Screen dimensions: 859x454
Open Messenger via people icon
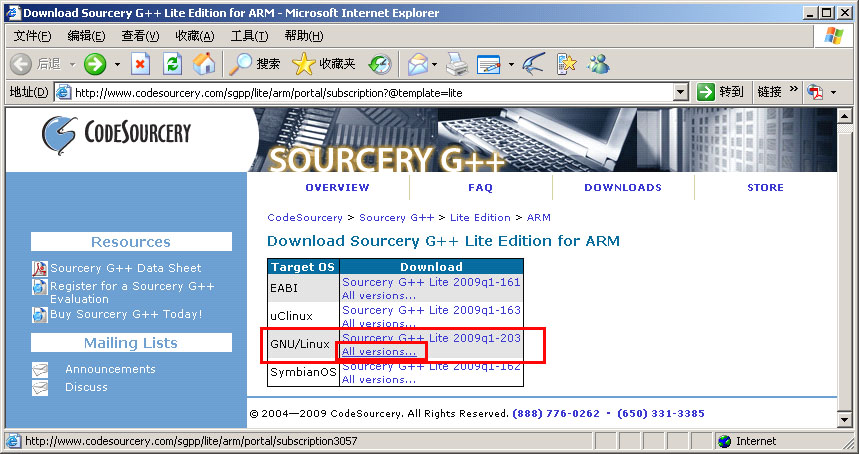tap(598, 64)
